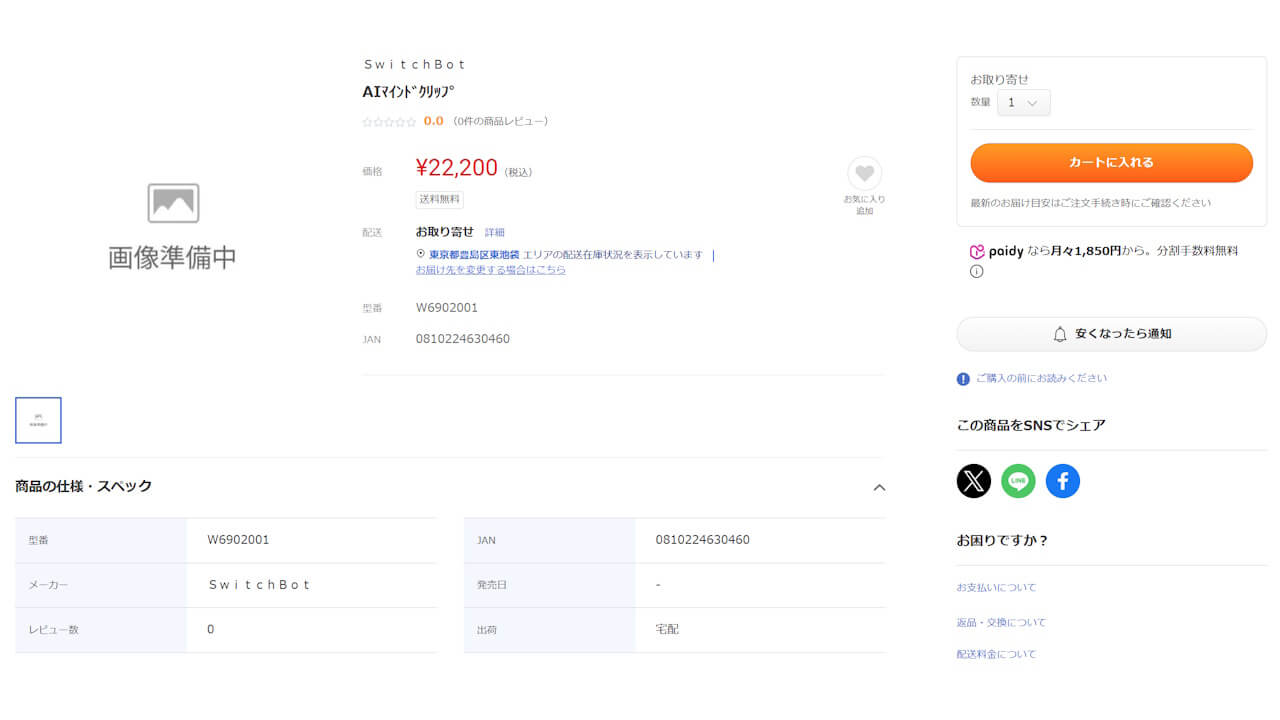Click the image placeholder icon
This screenshot has width=1280, height=720.
tap(173, 203)
